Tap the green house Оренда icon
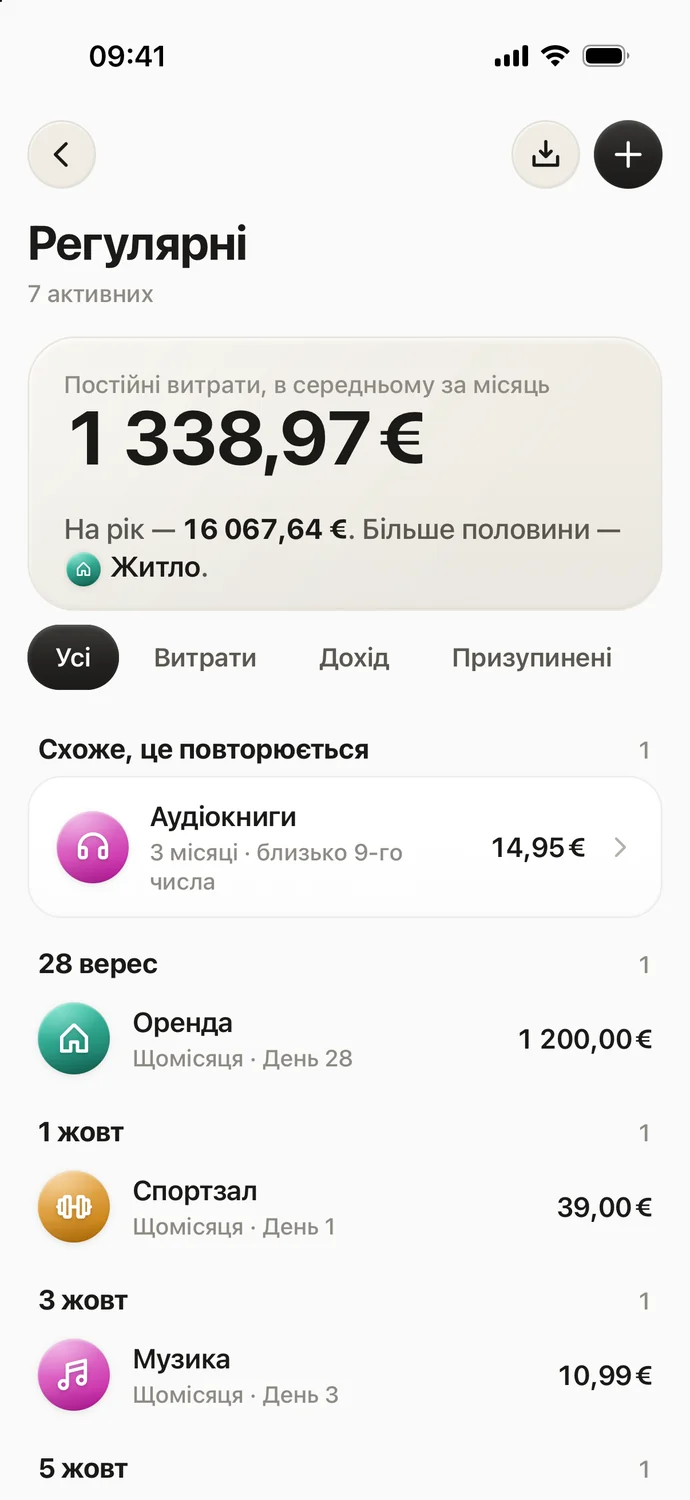The image size is (690, 1500). click(74, 1039)
